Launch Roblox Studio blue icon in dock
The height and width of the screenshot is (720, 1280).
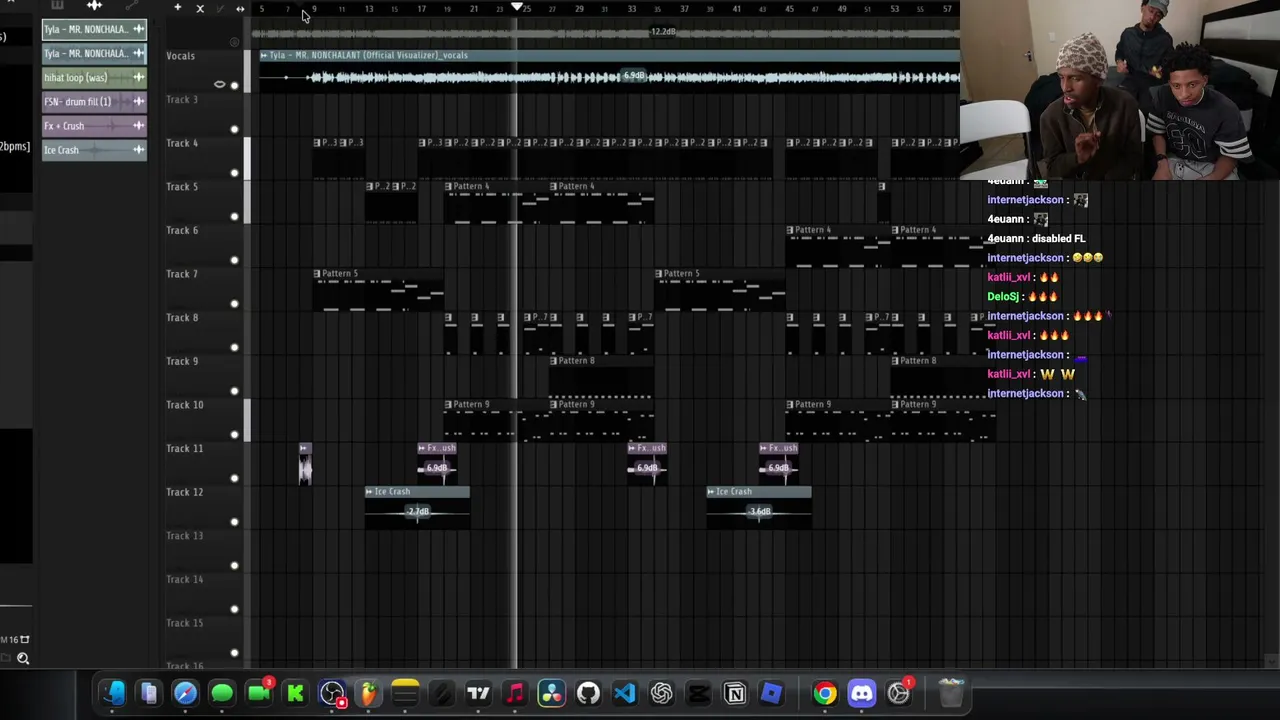771,693
